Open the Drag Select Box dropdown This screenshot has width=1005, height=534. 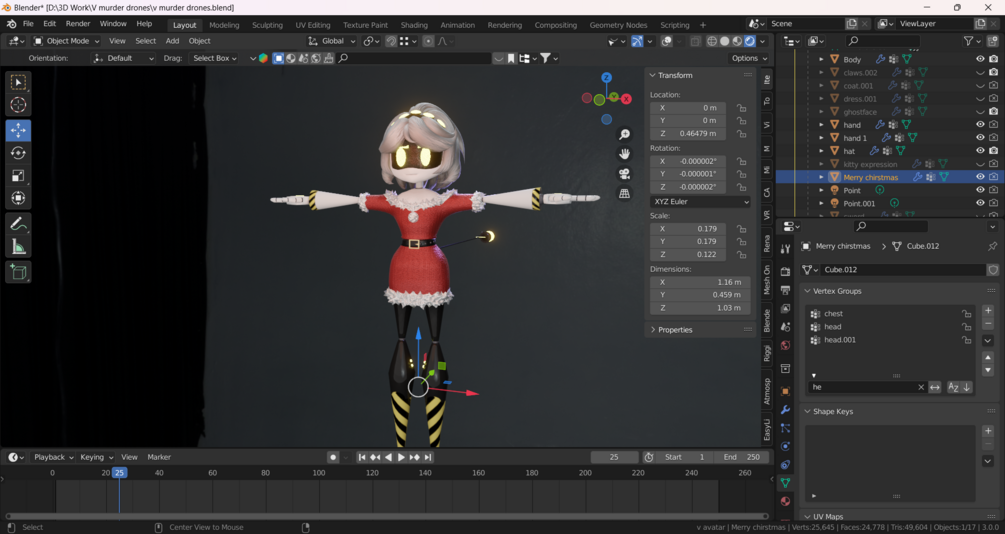click(215, 58)
